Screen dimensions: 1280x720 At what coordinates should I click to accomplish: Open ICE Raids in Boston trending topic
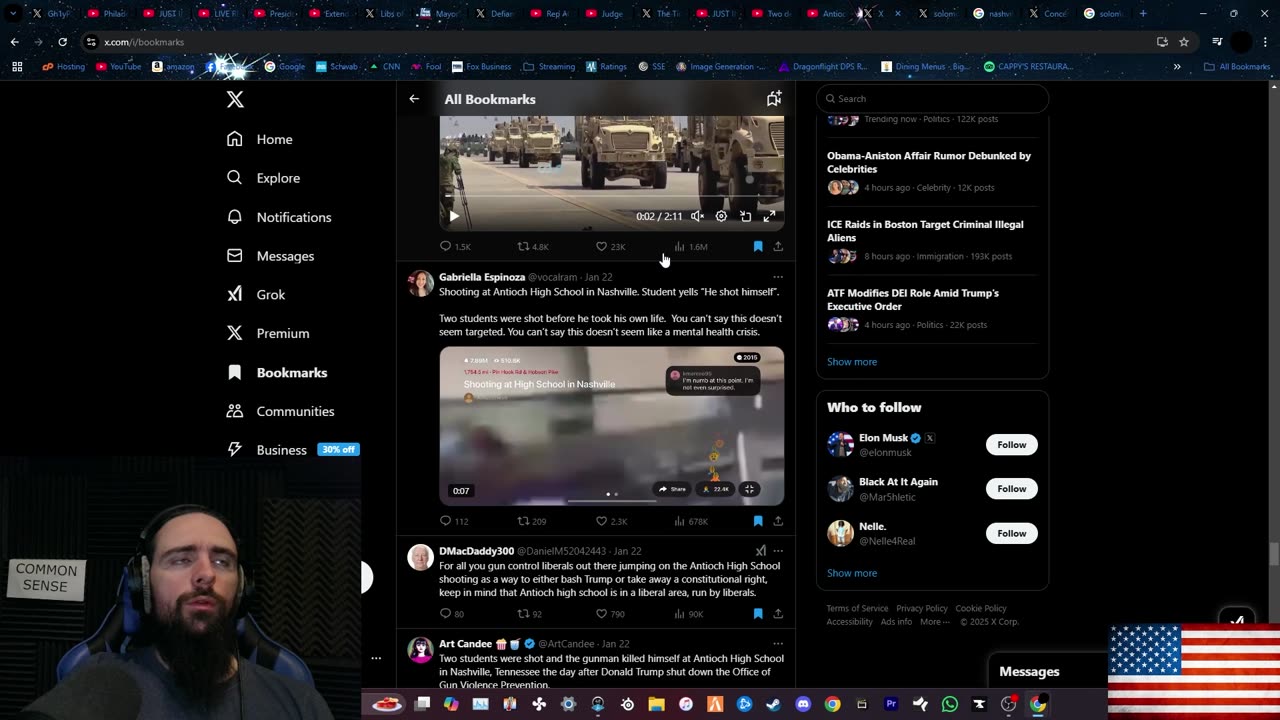[932, 240]
